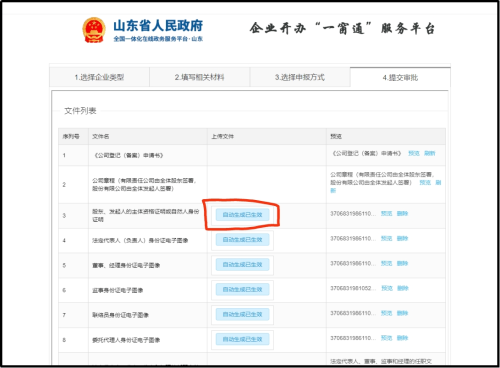Click the 山东省人民政府 title text

158,26
